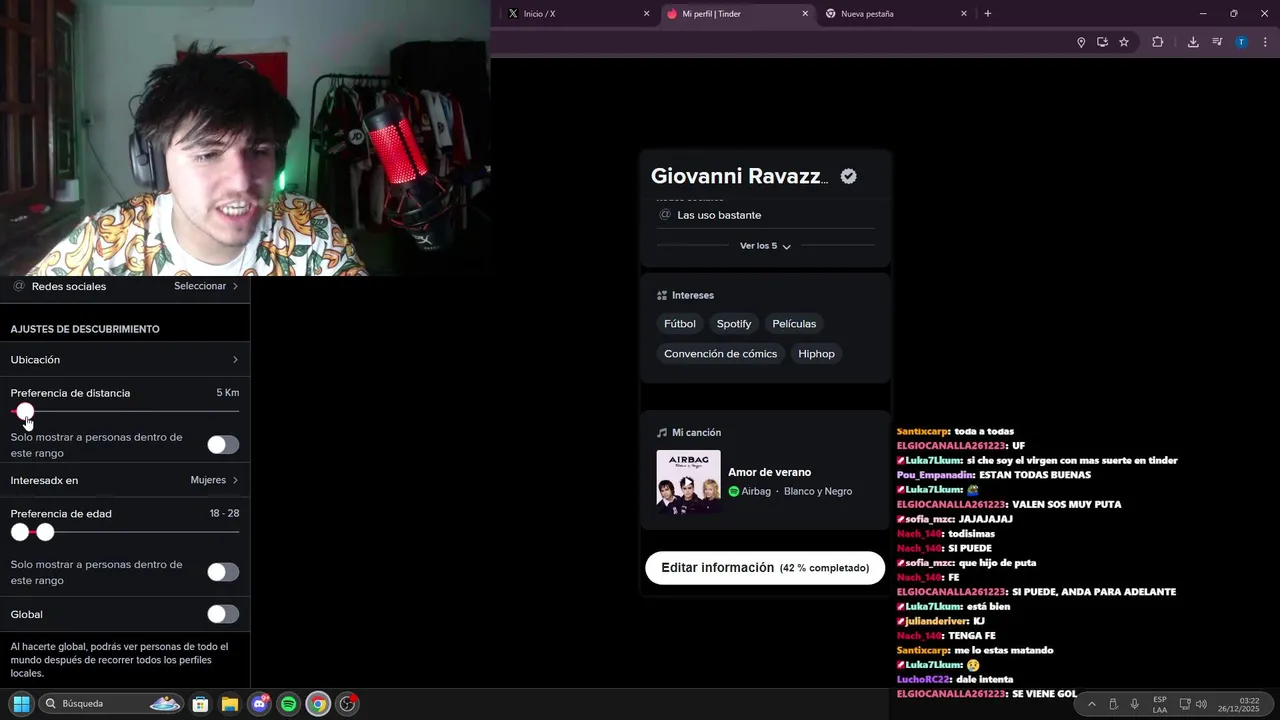Switch to the Nueva pestaña tab
This screenshot has width=1280, height=720.
click(895, 14)
